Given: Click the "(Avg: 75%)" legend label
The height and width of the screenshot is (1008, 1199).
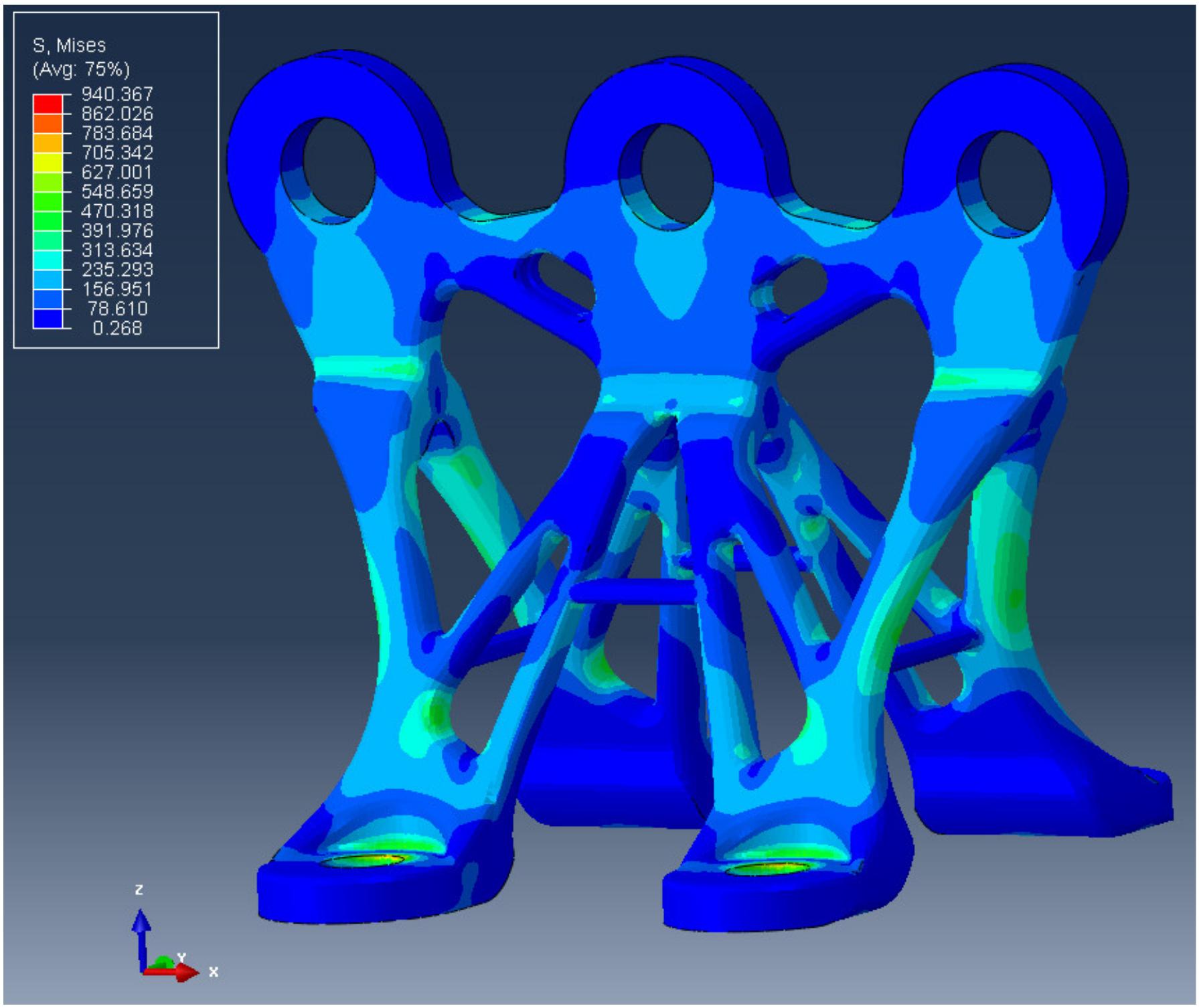Looking at the screenshot, I should [81, 70].
